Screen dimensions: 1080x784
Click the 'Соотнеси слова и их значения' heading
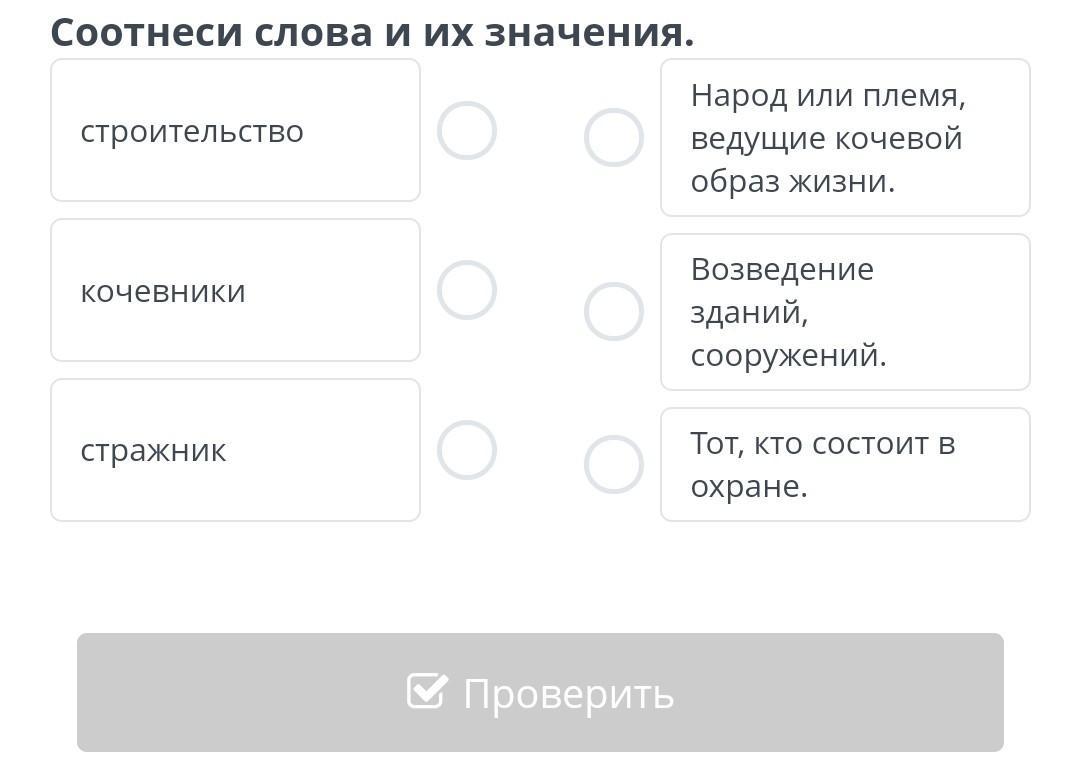pyautogui.click(x=372, y=33)
